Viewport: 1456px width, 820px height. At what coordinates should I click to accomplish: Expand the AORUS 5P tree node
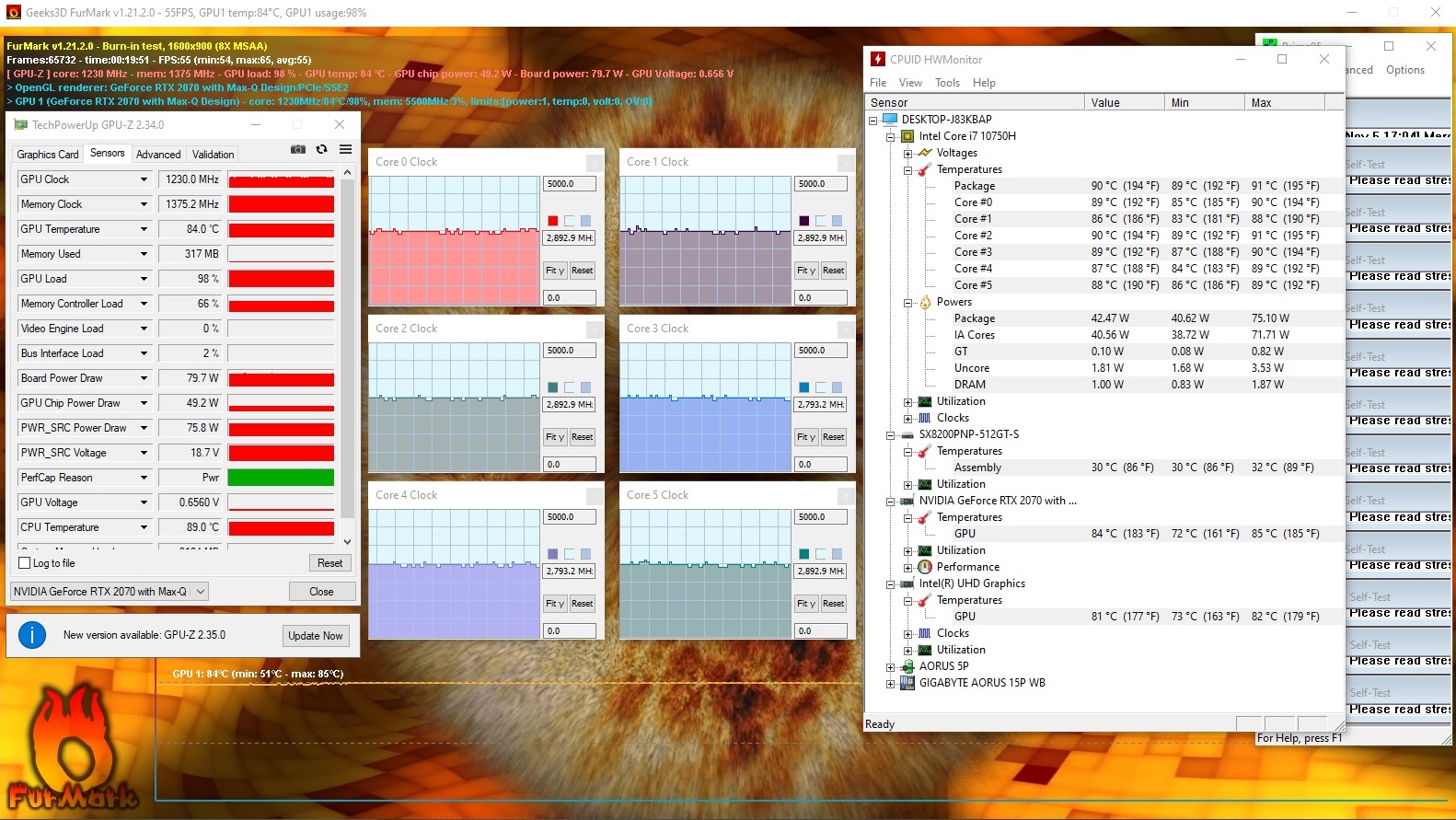click(x=891, y=666)
